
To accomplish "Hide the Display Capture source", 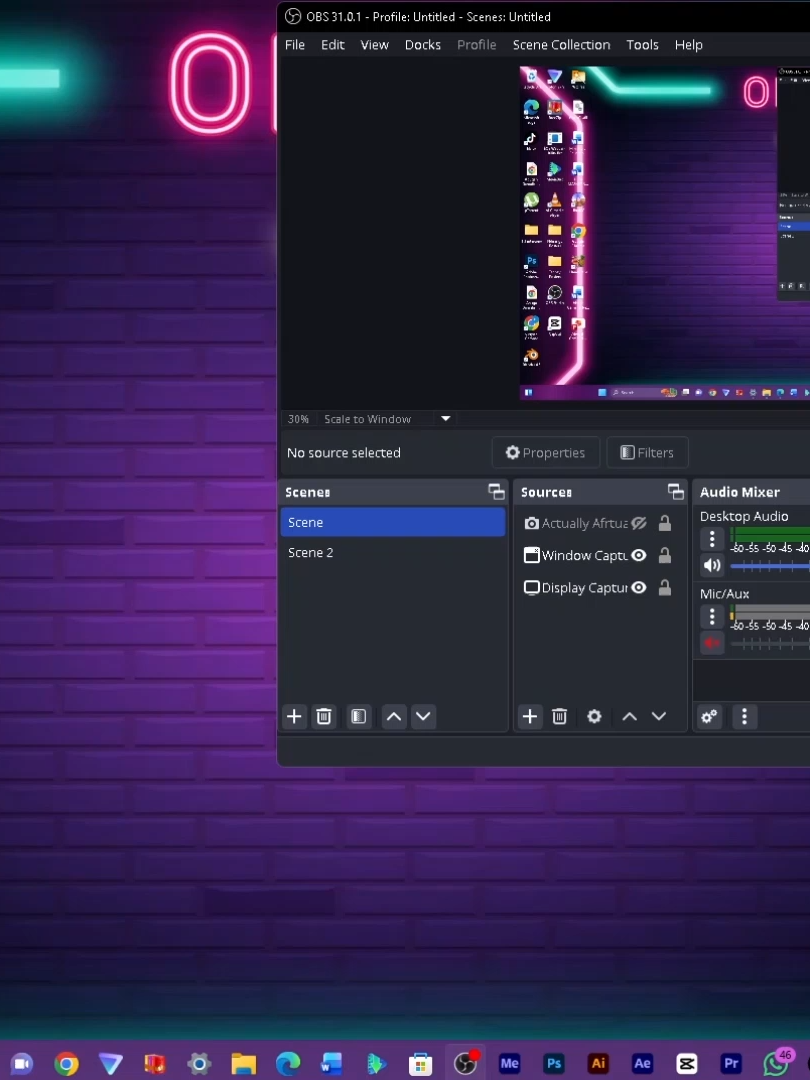I will [x=638, y=587].
